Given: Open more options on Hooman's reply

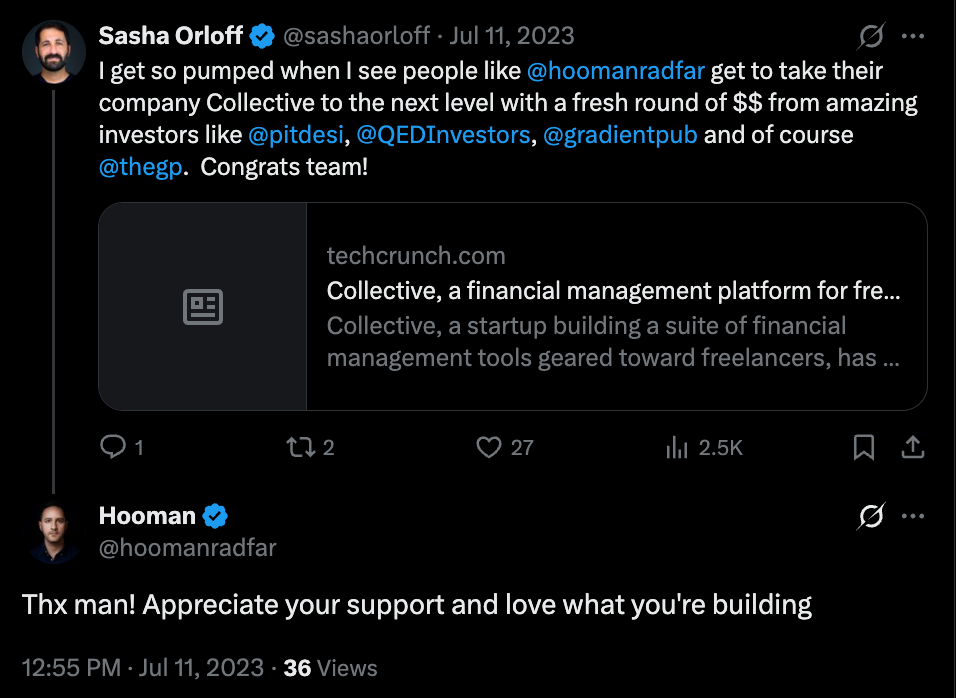Looking at the screenshot, I should click(913, 517).
